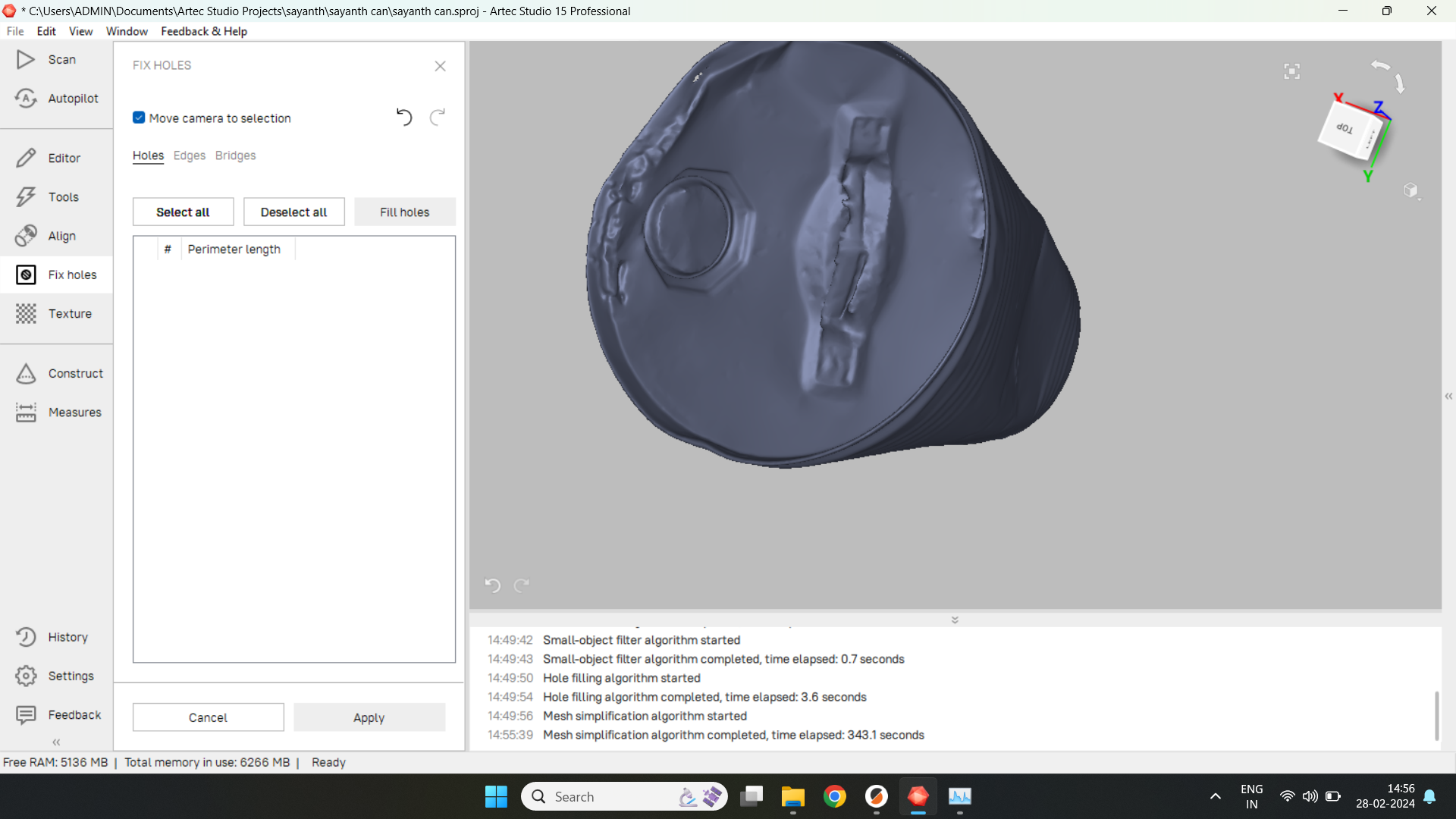Click the fit-to-view icon in viewport
This screenshot has height=819, width=1456.
[x=1291, y=71]
